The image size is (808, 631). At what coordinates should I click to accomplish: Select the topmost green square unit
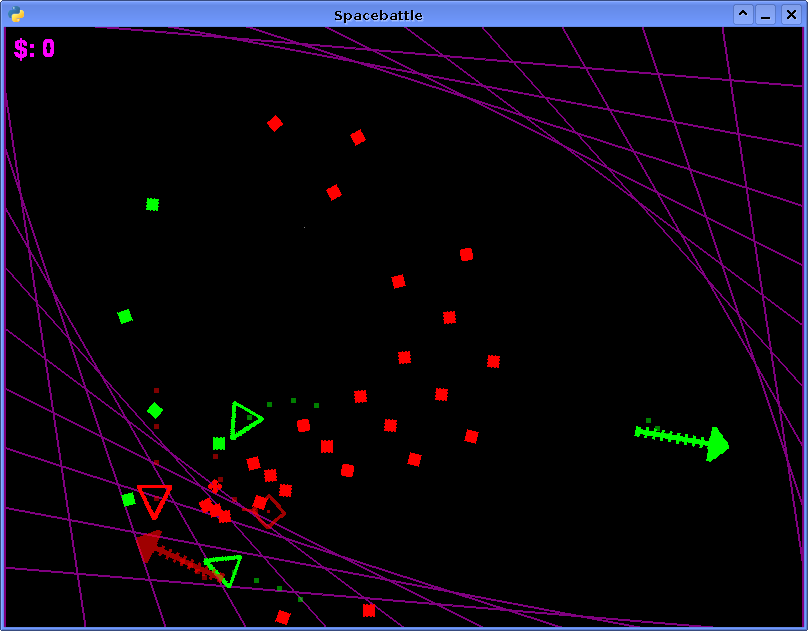click(x=153, y=204)
